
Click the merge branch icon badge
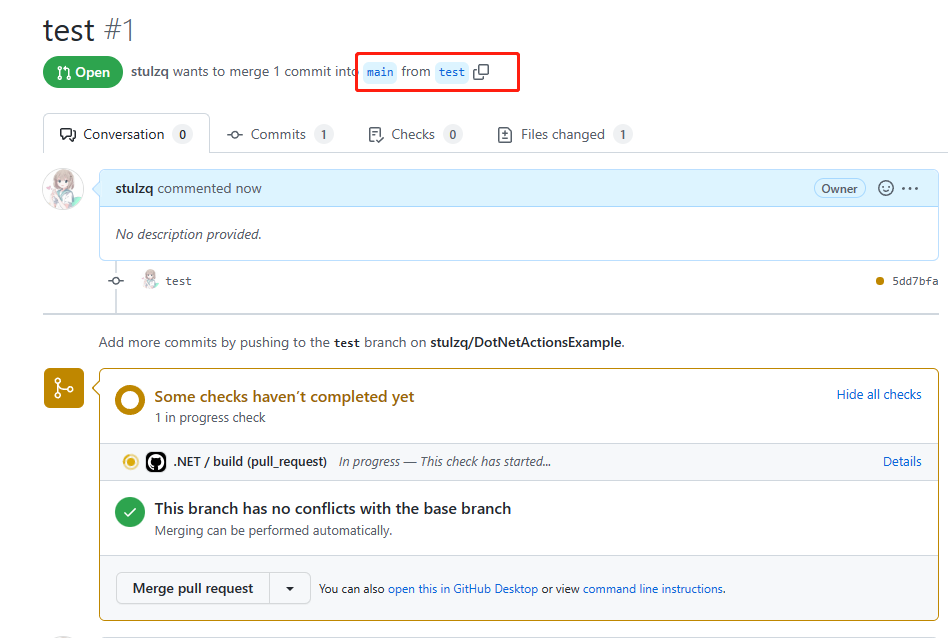click(63, 388)
